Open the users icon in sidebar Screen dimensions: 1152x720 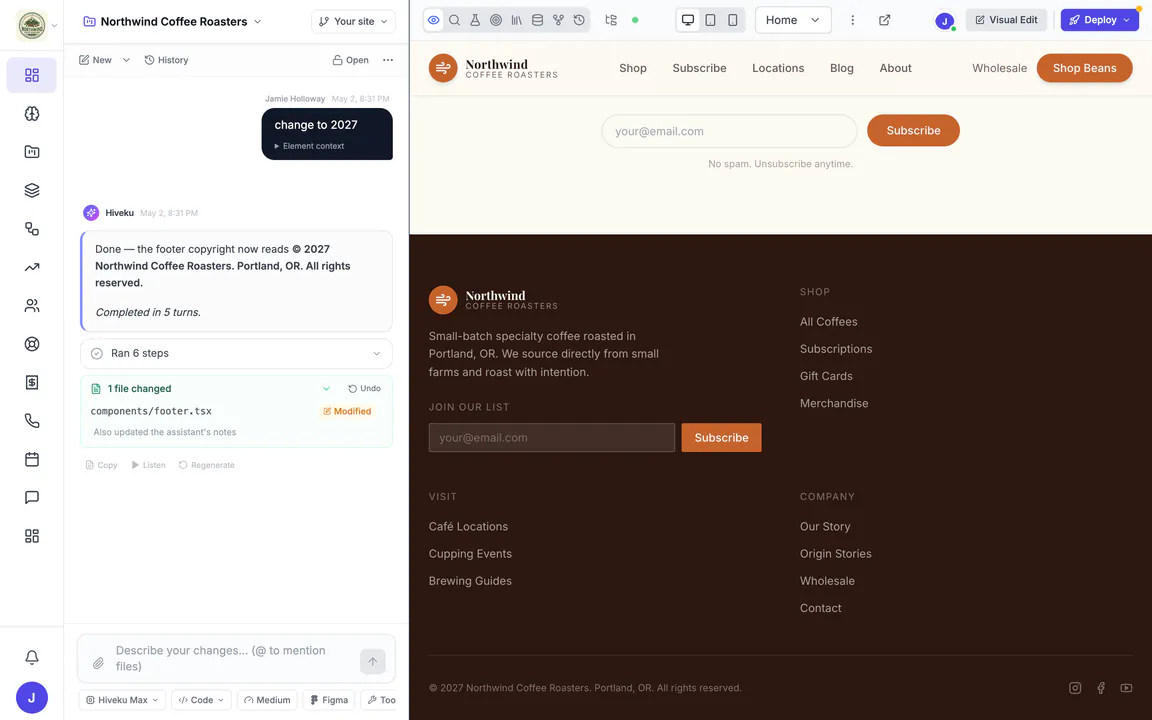32,306
